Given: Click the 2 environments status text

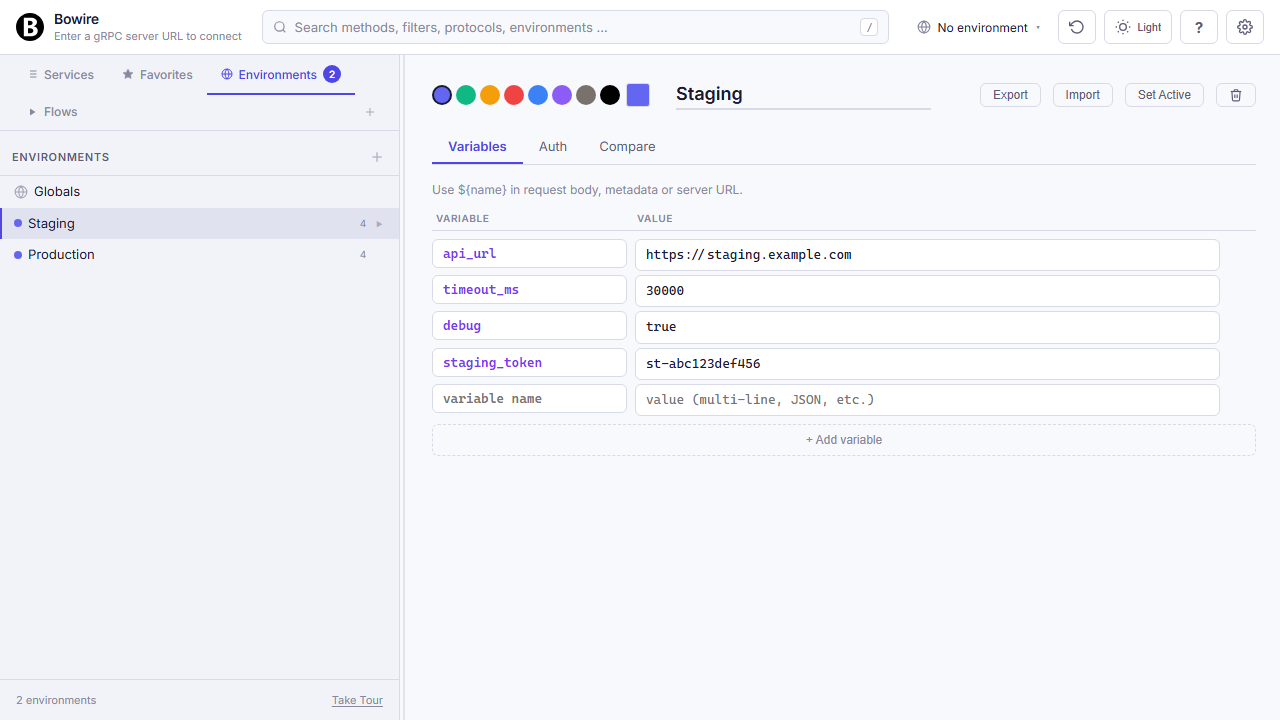Looking at the screenshot, I should point(56,701).
